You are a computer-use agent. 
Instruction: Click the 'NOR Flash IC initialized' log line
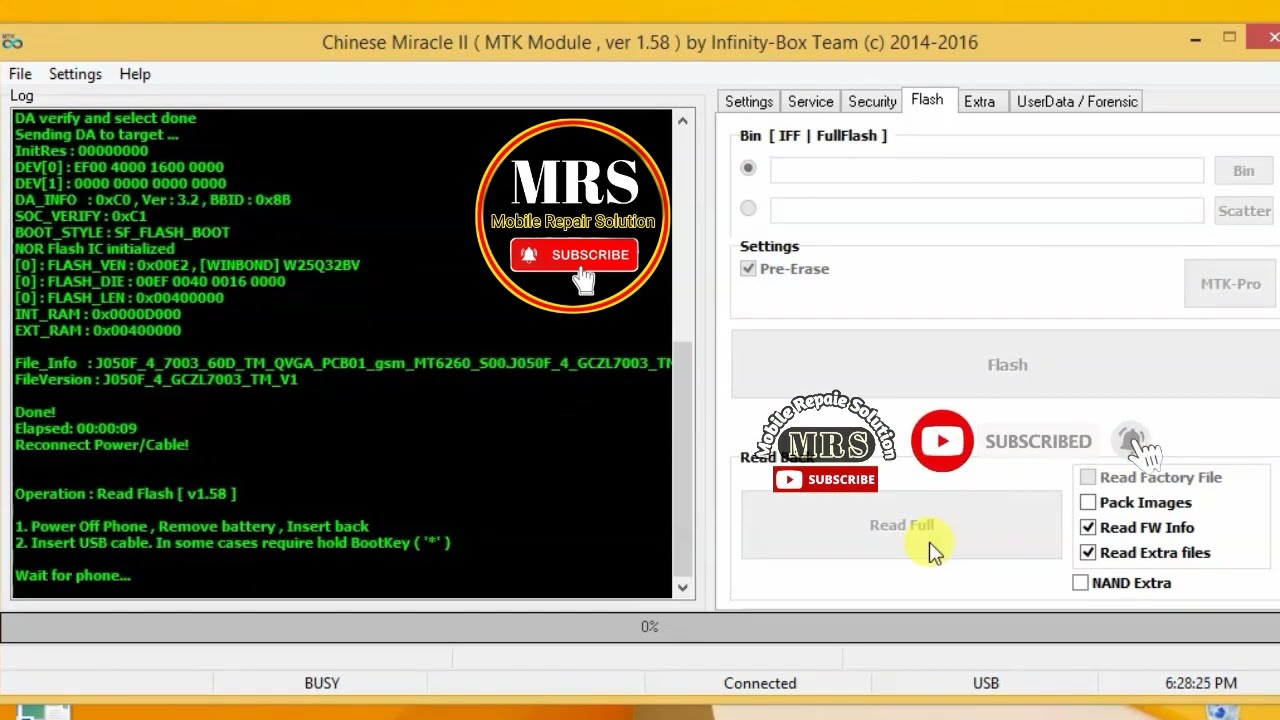(x=95, y=249)
